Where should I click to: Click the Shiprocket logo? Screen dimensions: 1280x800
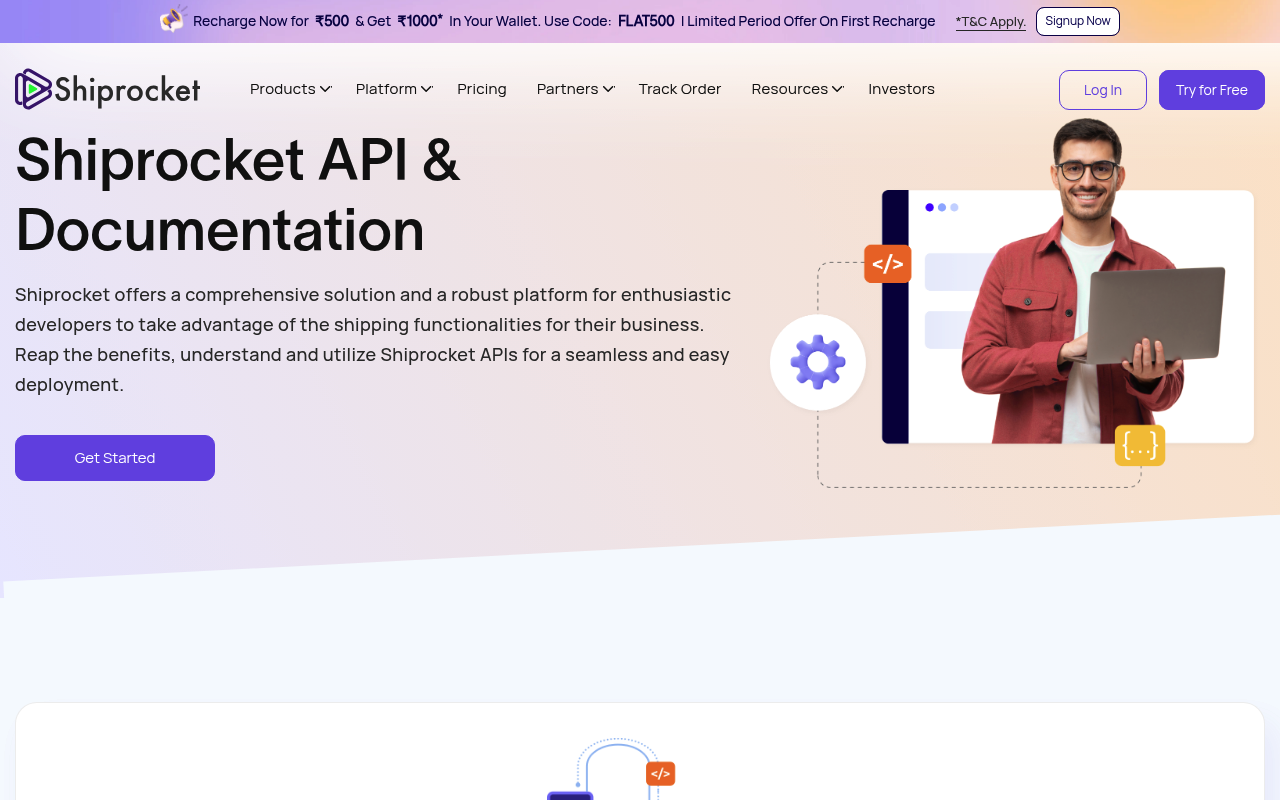click(x=108, y=89)
